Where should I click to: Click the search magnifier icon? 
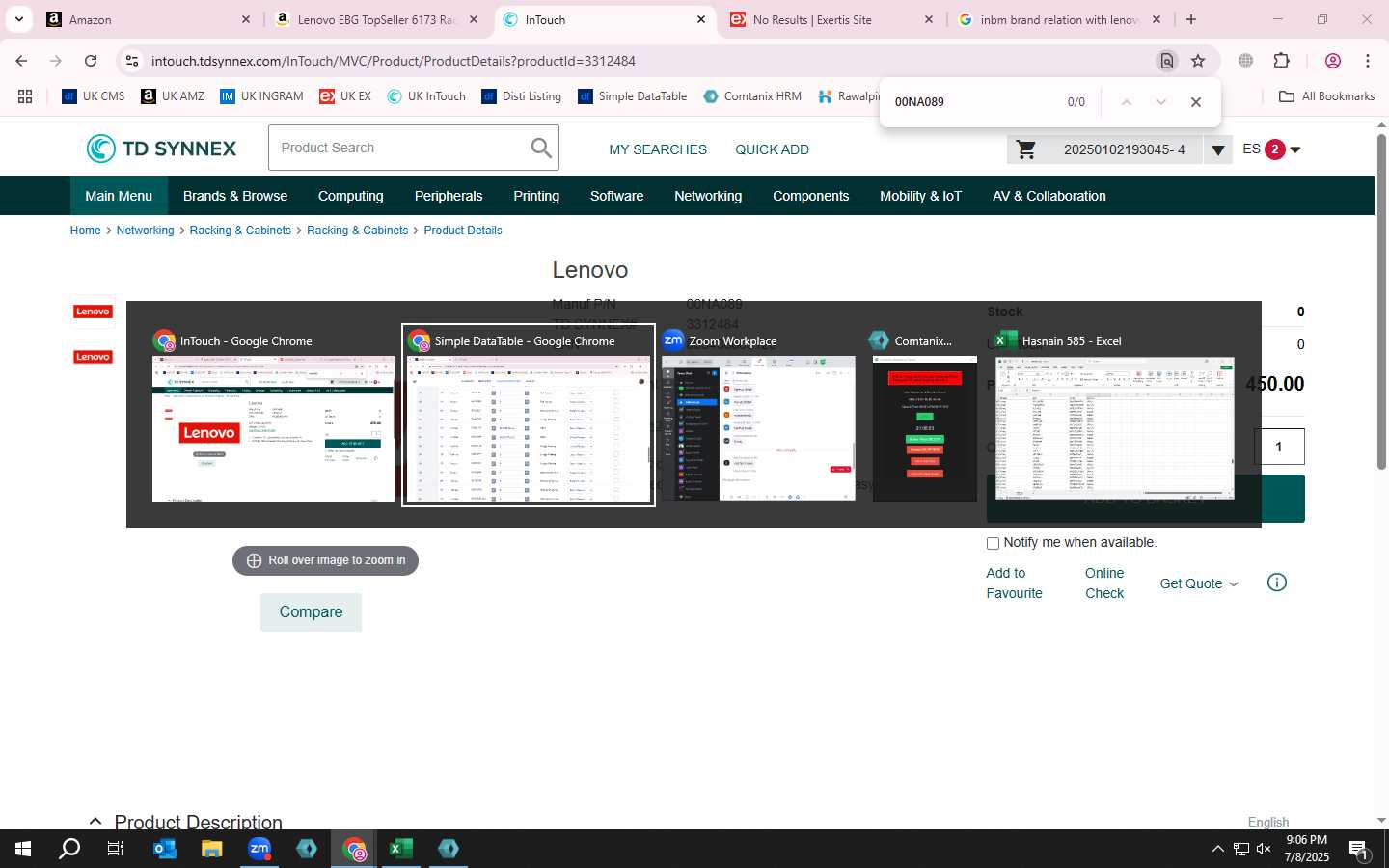coord(542,148)
